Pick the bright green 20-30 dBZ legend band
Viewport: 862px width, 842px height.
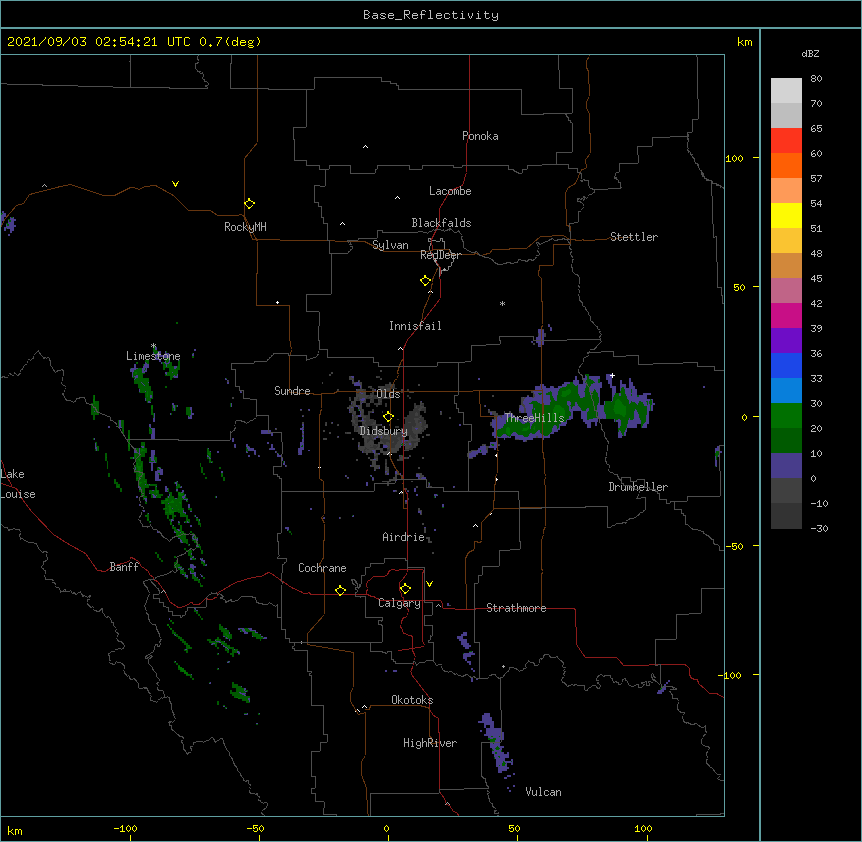coord(786,416)
